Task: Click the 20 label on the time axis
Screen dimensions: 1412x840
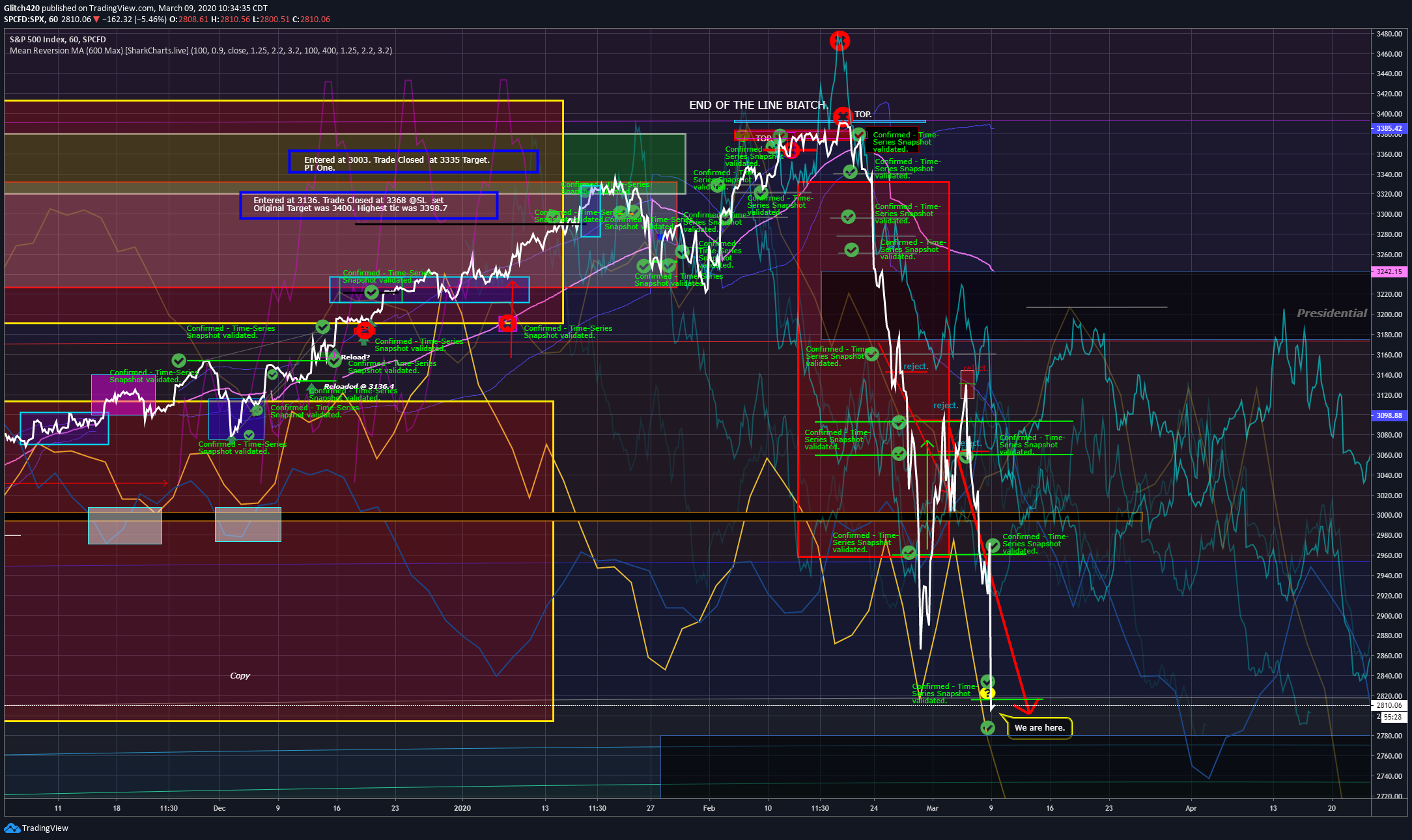Action: pos(1332,808)
